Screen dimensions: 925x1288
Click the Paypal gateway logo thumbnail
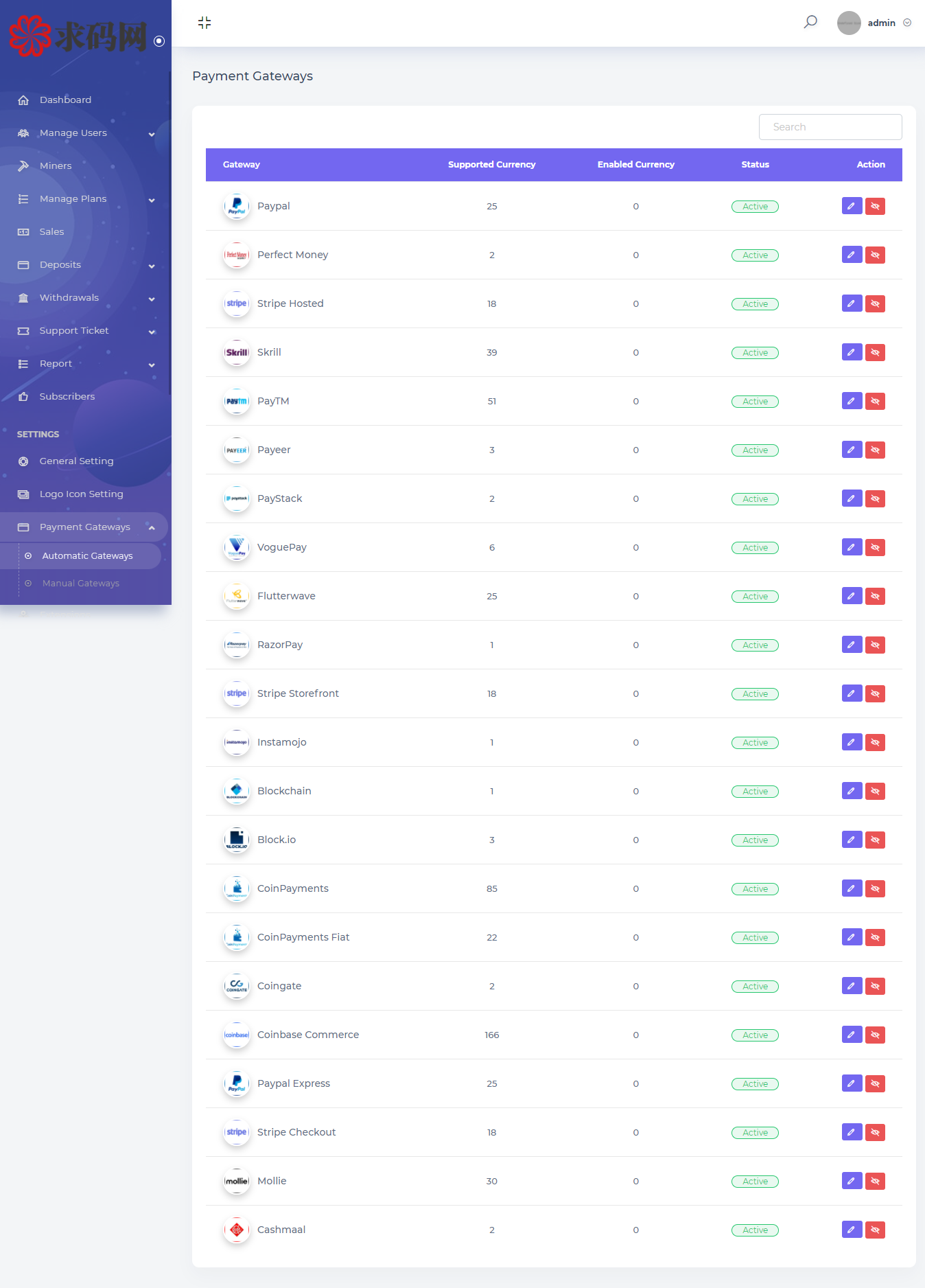237,206
